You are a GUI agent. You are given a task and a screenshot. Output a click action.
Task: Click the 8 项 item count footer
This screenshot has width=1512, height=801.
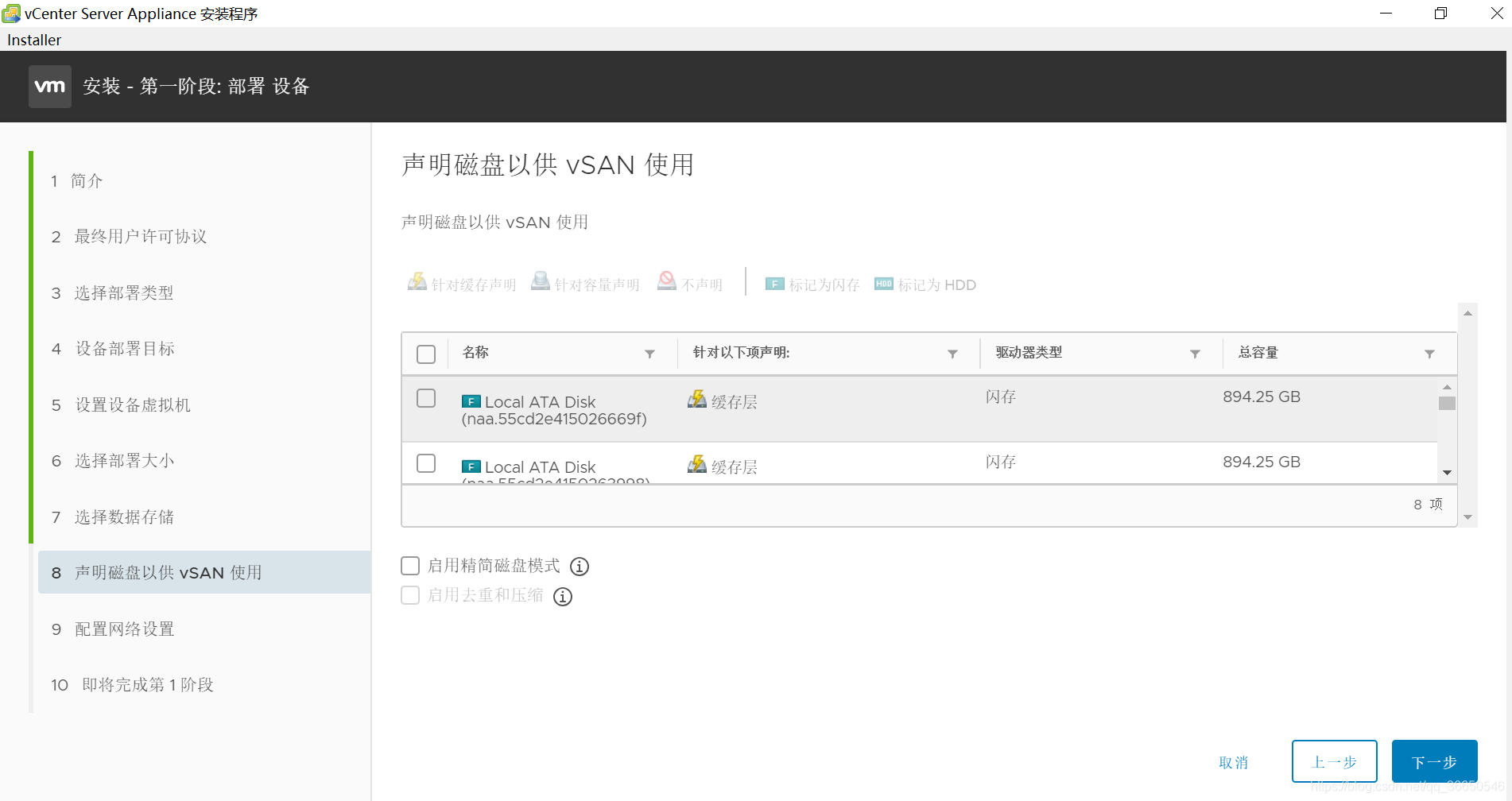point(1428,505)
